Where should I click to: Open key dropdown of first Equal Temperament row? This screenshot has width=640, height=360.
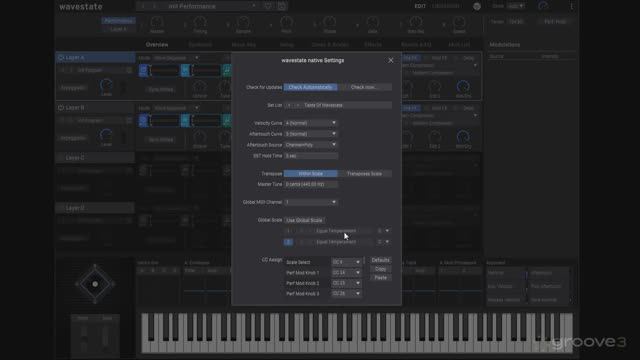click(x=383, y=231)
